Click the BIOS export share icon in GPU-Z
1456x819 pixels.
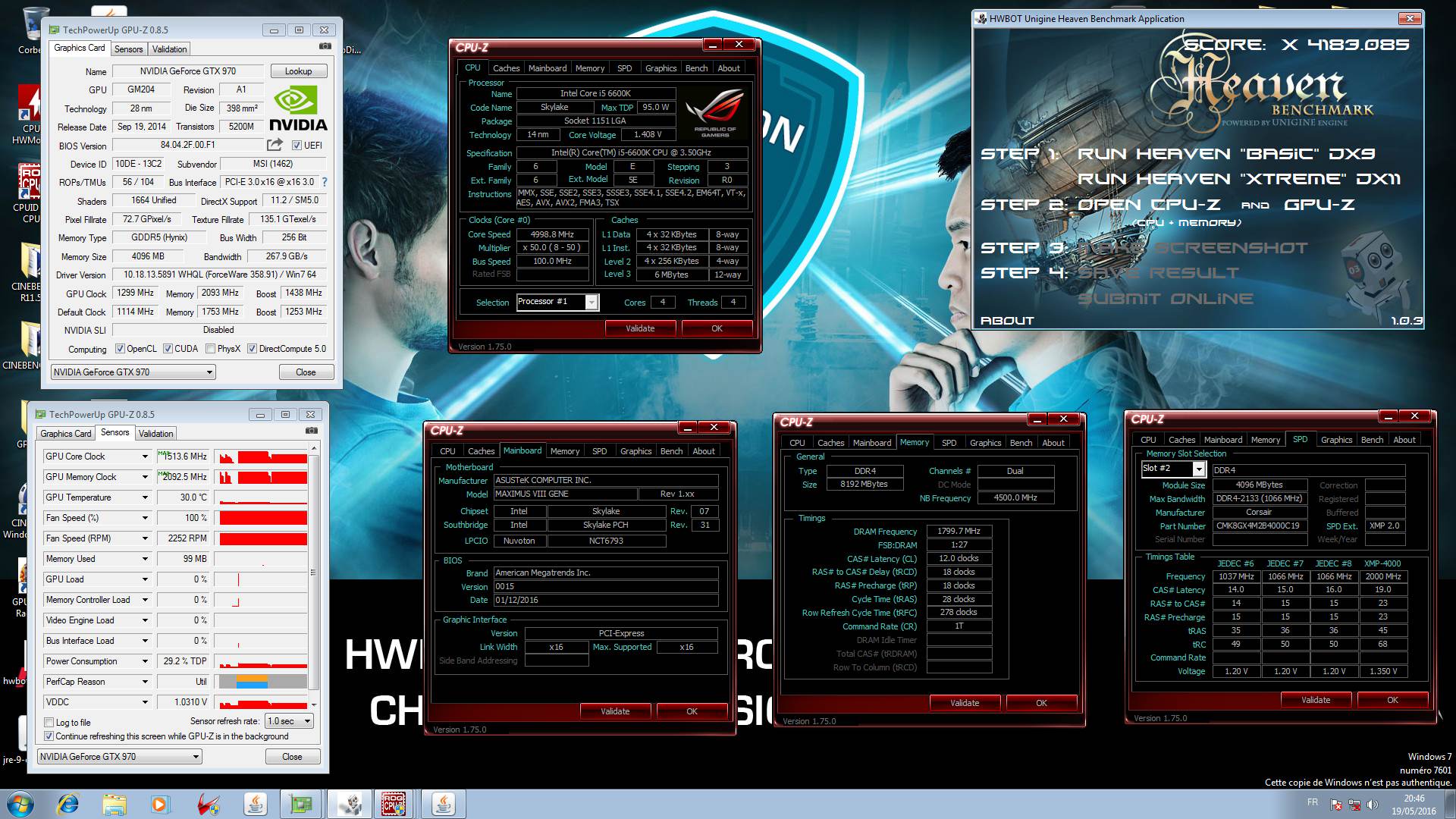tap(275, 145)
